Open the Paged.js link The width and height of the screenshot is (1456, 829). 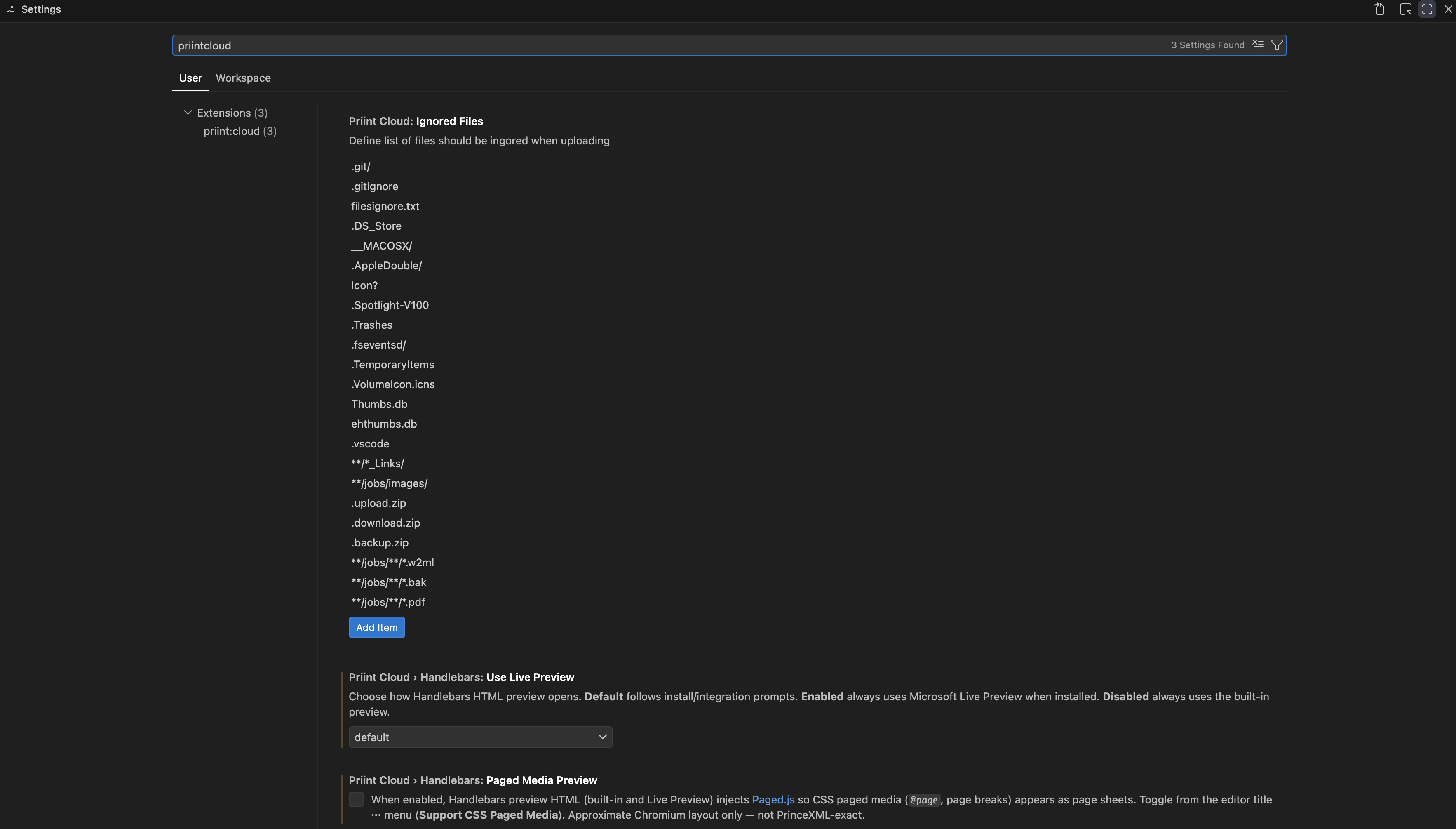[773, 799]
